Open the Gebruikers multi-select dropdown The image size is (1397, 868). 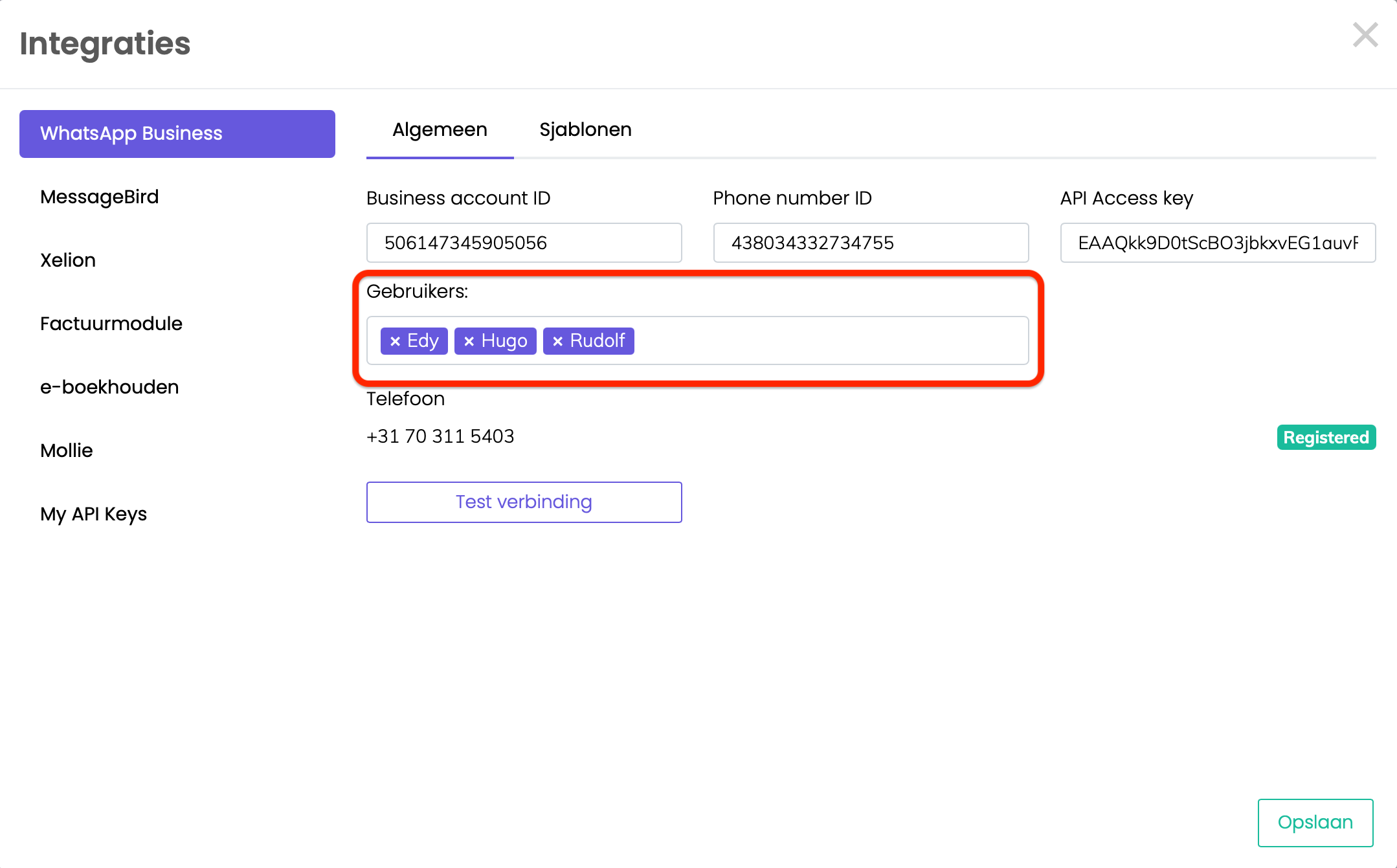pos(829,341)
